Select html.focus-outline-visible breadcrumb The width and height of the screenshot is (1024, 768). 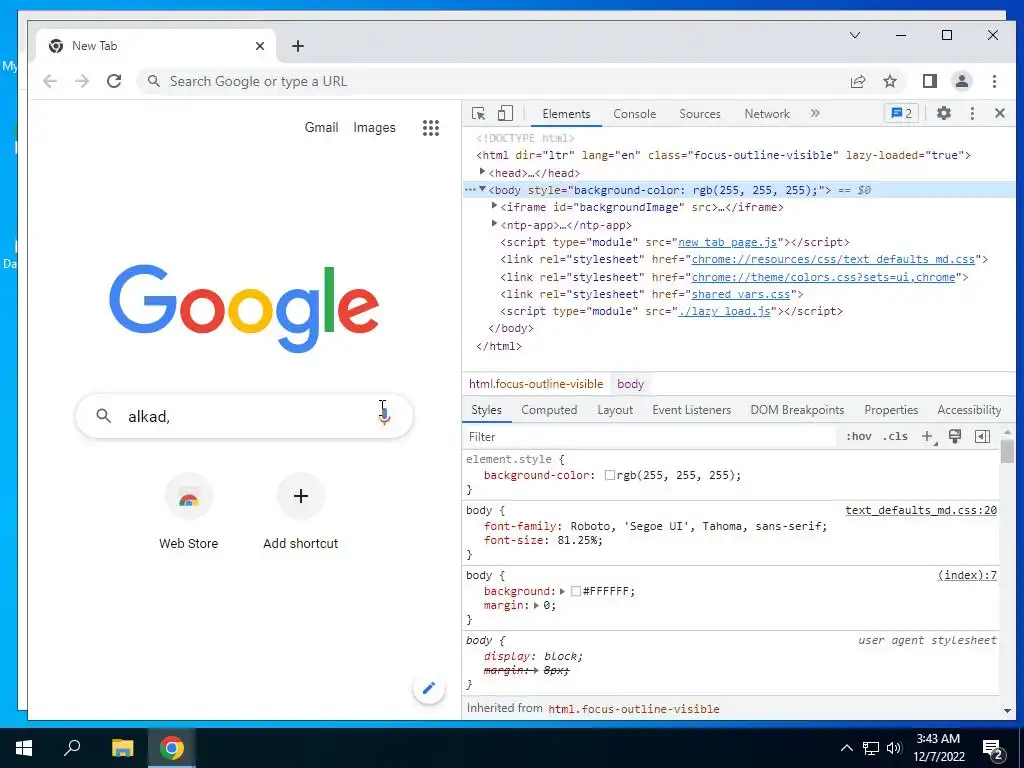click(x=536, y=384)
